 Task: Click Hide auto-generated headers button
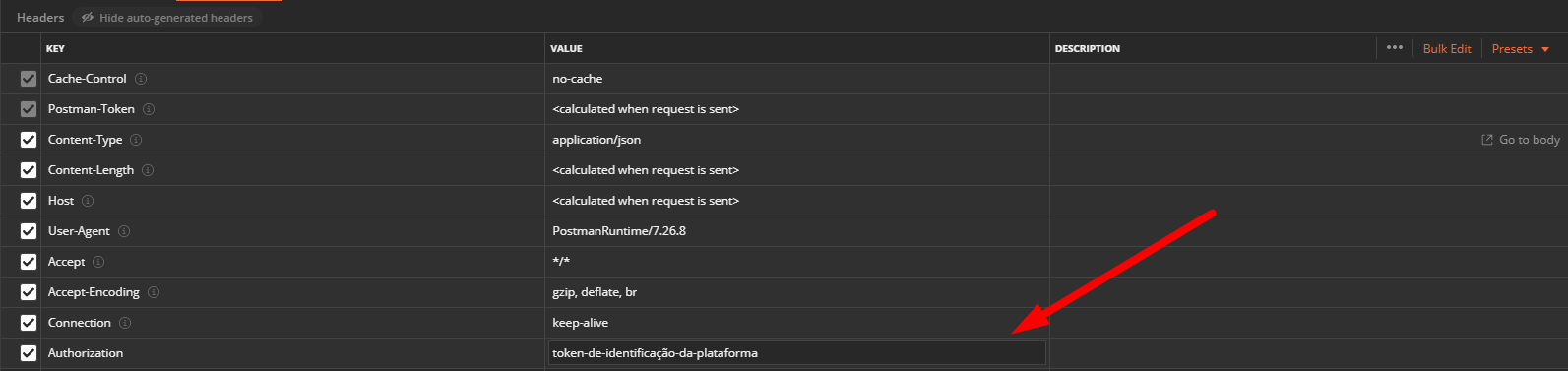click(x=167, y=18)
